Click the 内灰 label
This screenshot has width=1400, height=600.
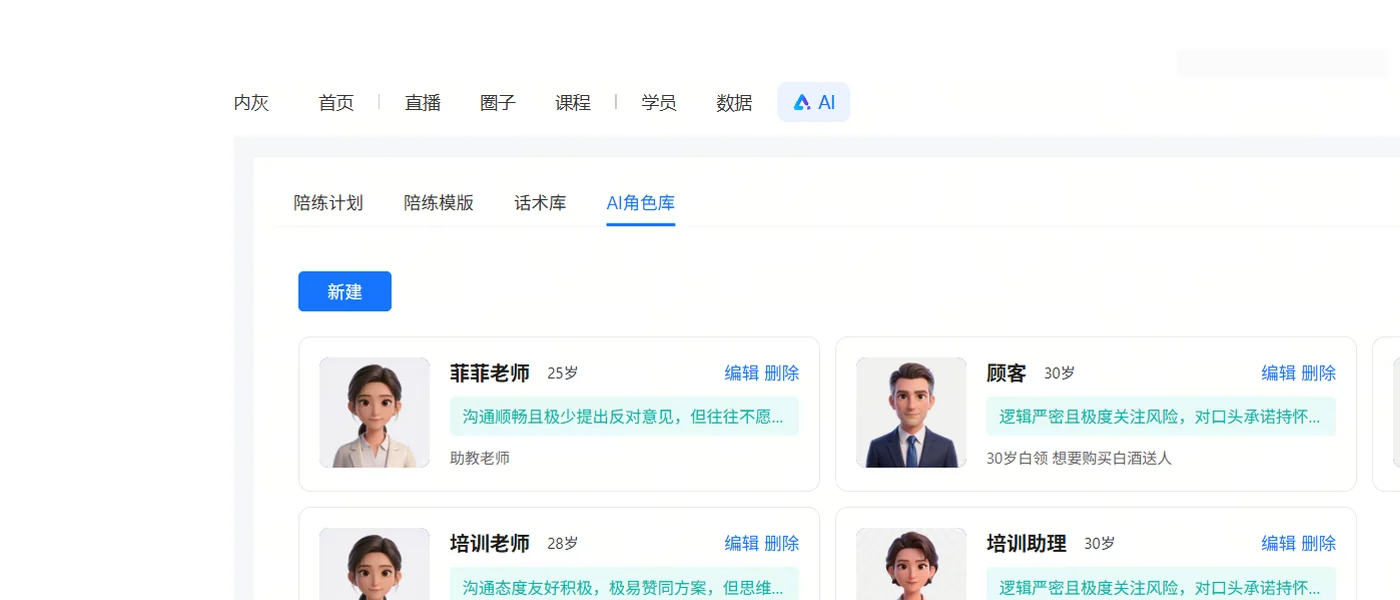tap(251, 102)
